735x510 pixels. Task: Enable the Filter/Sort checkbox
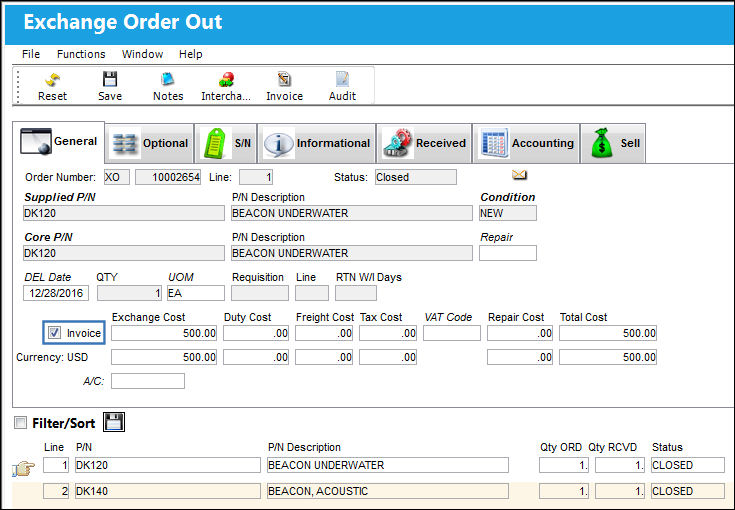tap(20, 423)
